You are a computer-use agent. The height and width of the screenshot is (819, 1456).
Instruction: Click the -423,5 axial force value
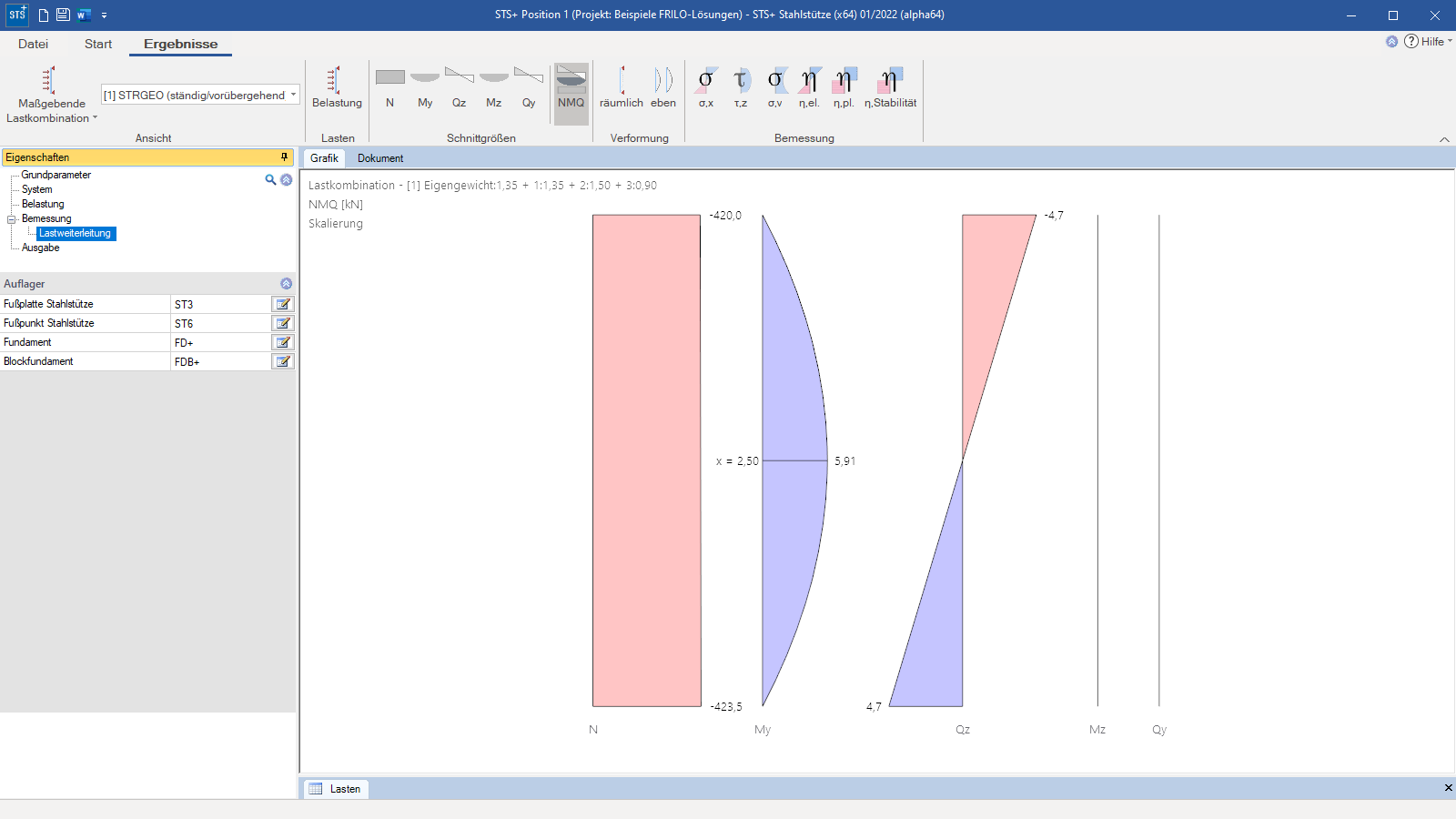tap(726, 707)
